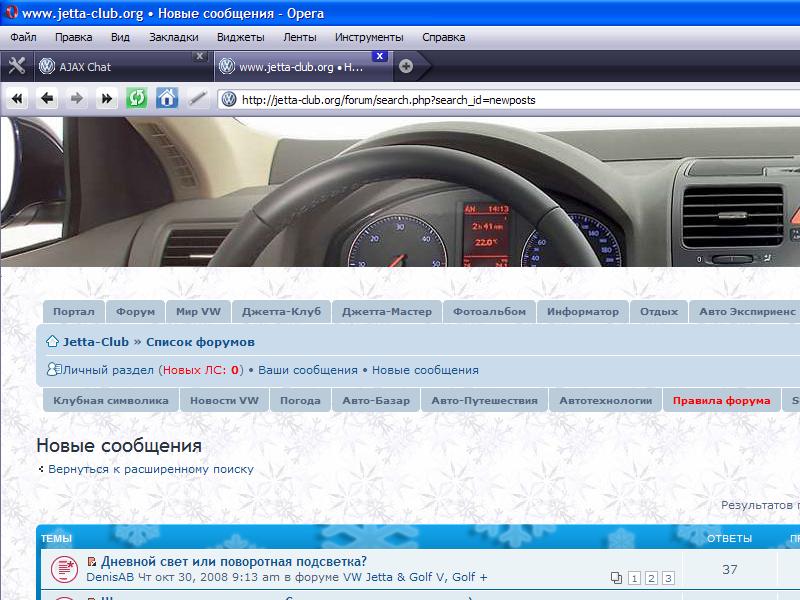Open the Фотоальбом navigation tab
800x600 pixels.
(x=488, y=312)
